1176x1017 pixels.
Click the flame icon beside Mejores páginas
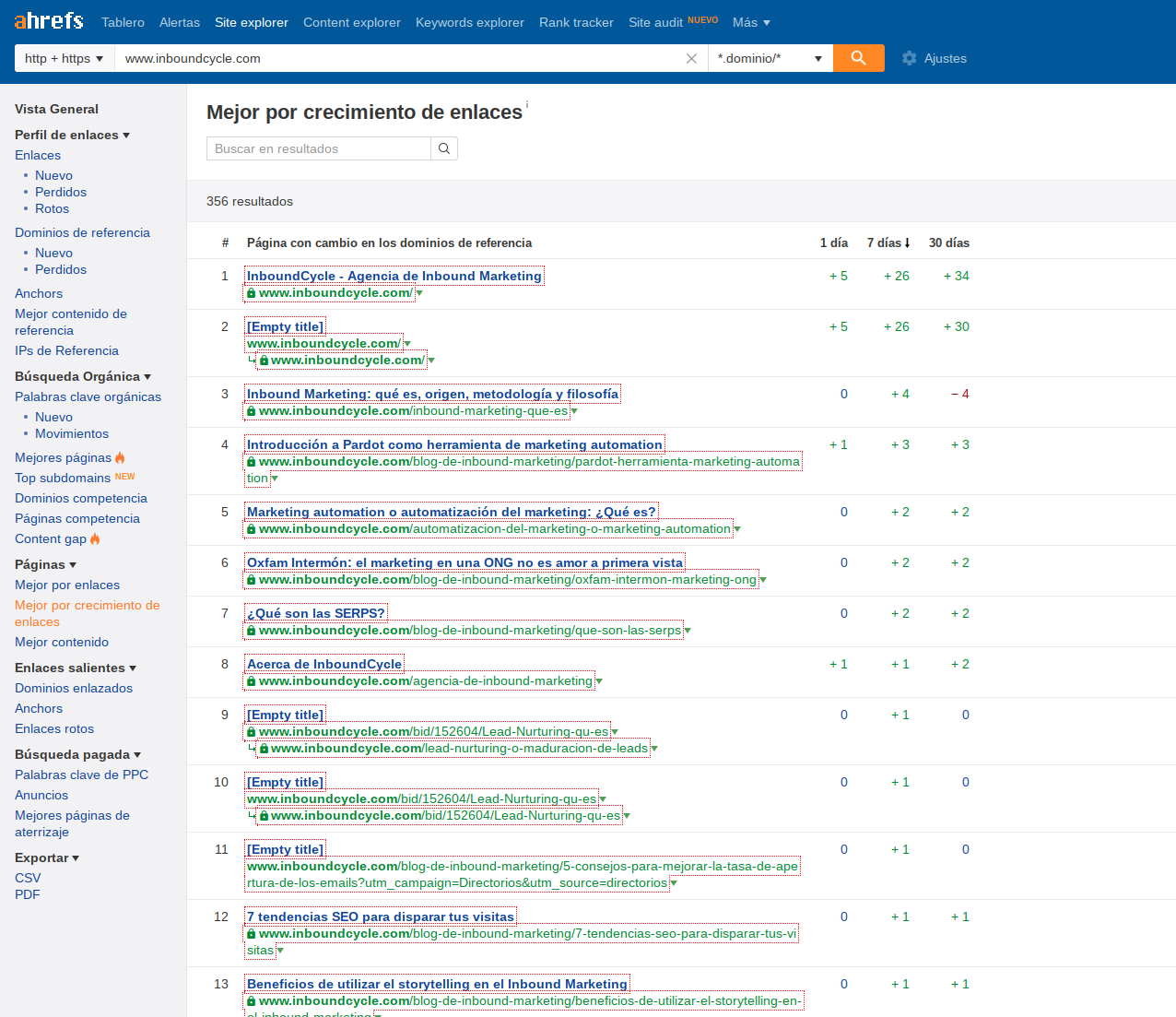120,458
